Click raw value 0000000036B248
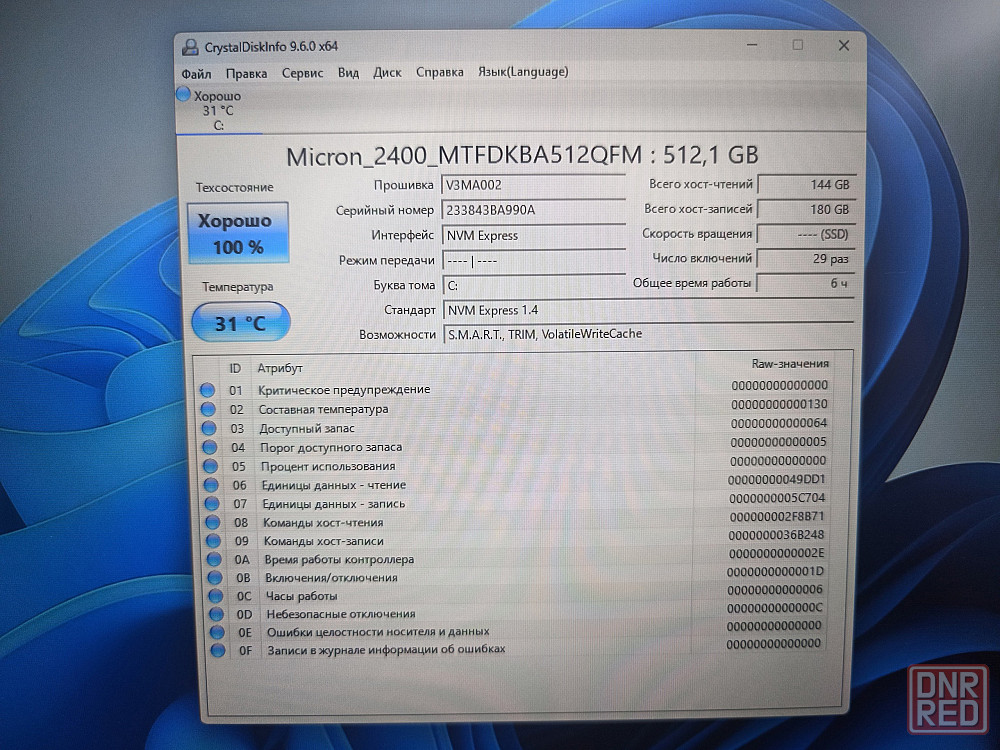Screen dimensions: 1000x750 (776, 535)
